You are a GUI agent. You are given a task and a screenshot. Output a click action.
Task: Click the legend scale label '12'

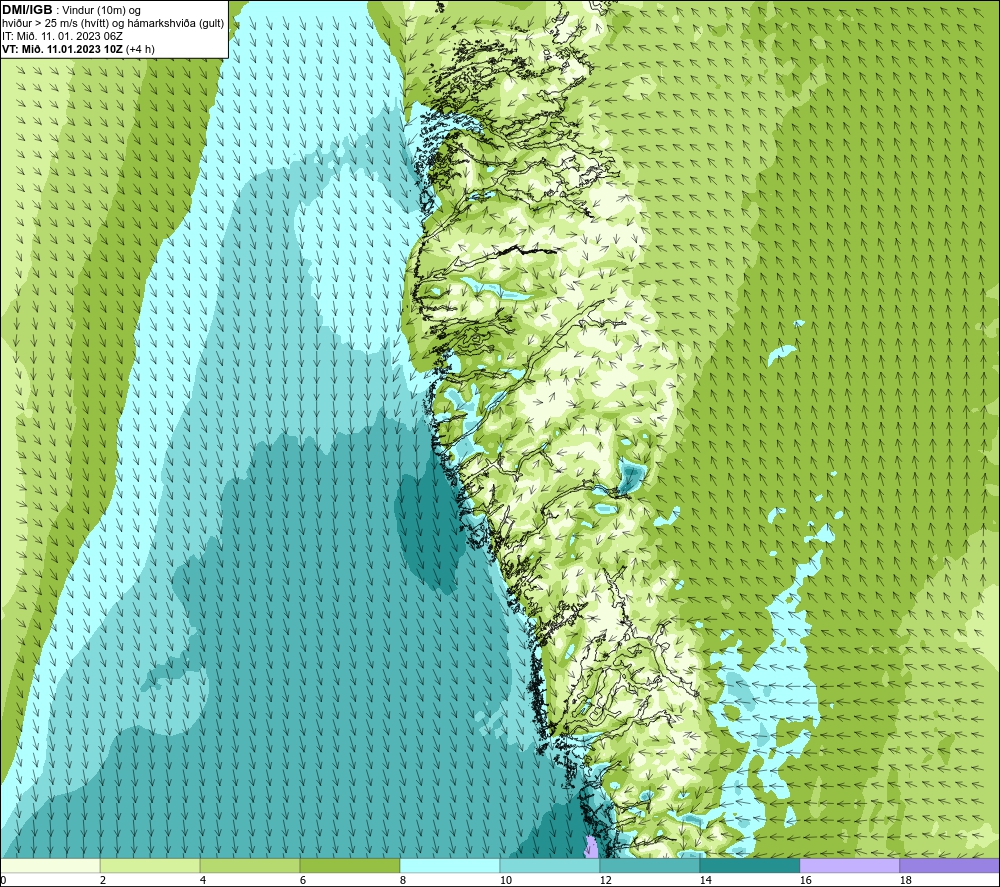605,880
